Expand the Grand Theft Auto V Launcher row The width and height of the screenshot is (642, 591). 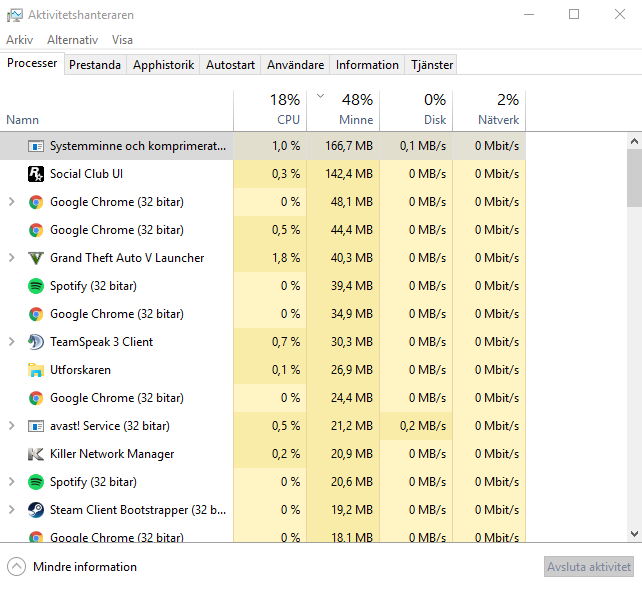pyautogui.click(x=12, y=258)
